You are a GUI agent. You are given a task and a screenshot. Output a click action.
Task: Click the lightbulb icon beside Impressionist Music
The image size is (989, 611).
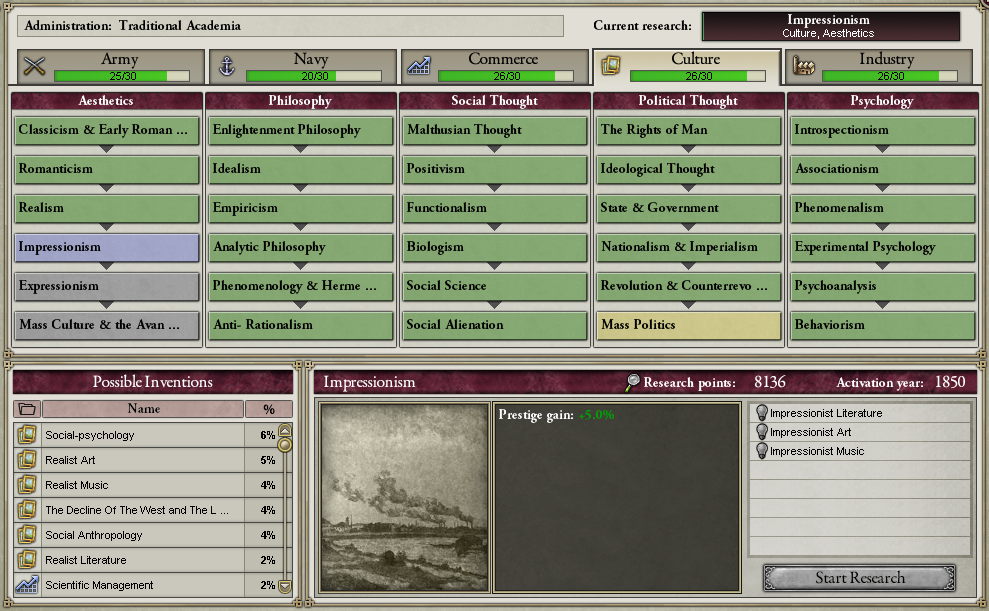pyautogui.click(x=761, y=451)
